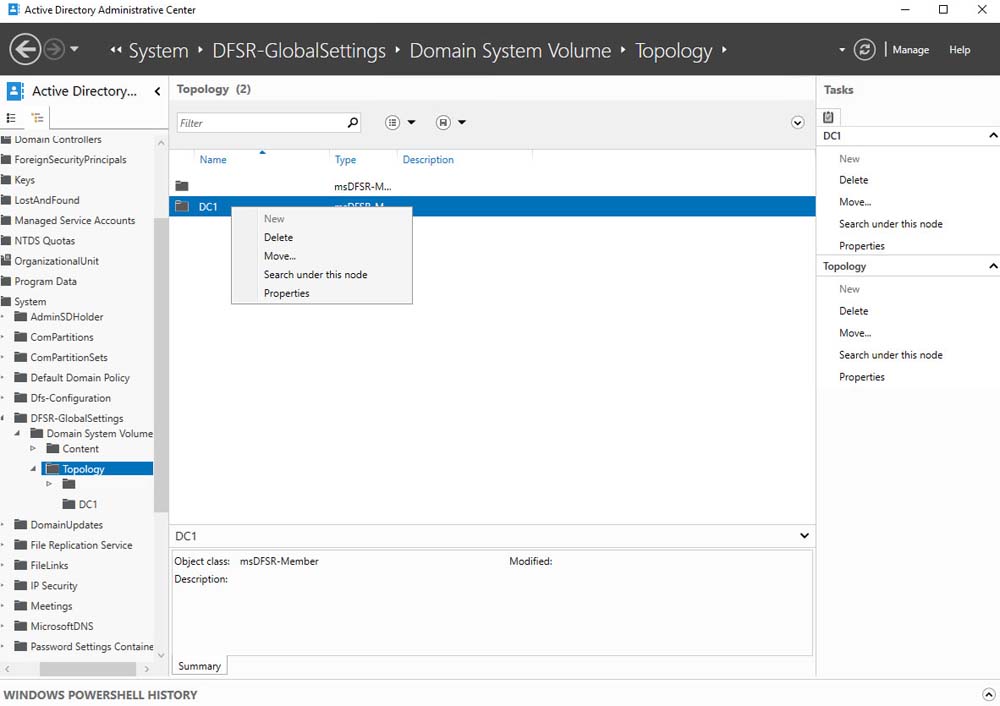Open the Tasks clipboard tab icon
1000x706 pixels.
click(830, 117)
